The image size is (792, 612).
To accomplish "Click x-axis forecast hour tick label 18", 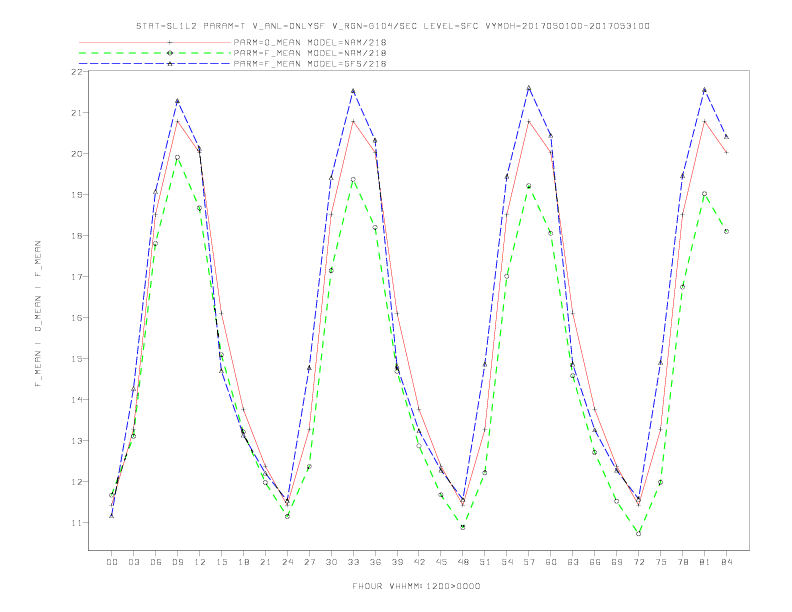I will 243,562.
